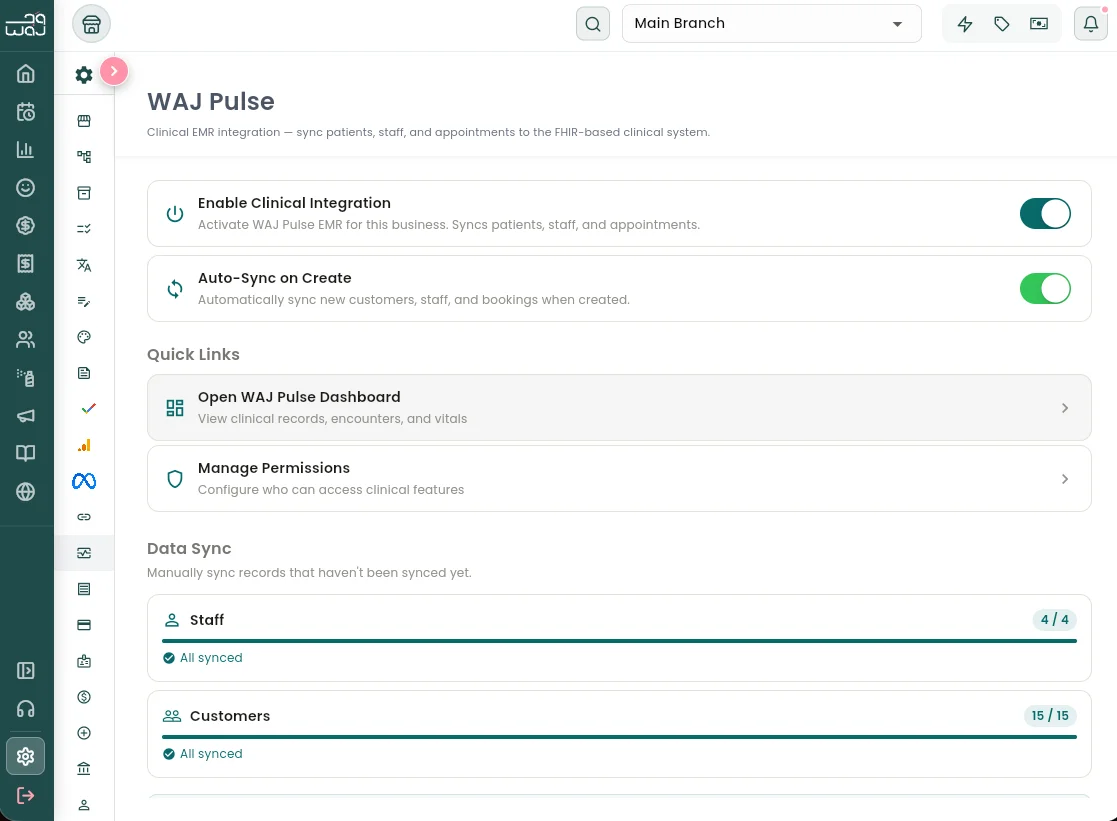This screenshot has height=821, width=1117.
Task: Click the logout icon at sidebar bottom
Action: coord(26,795)
